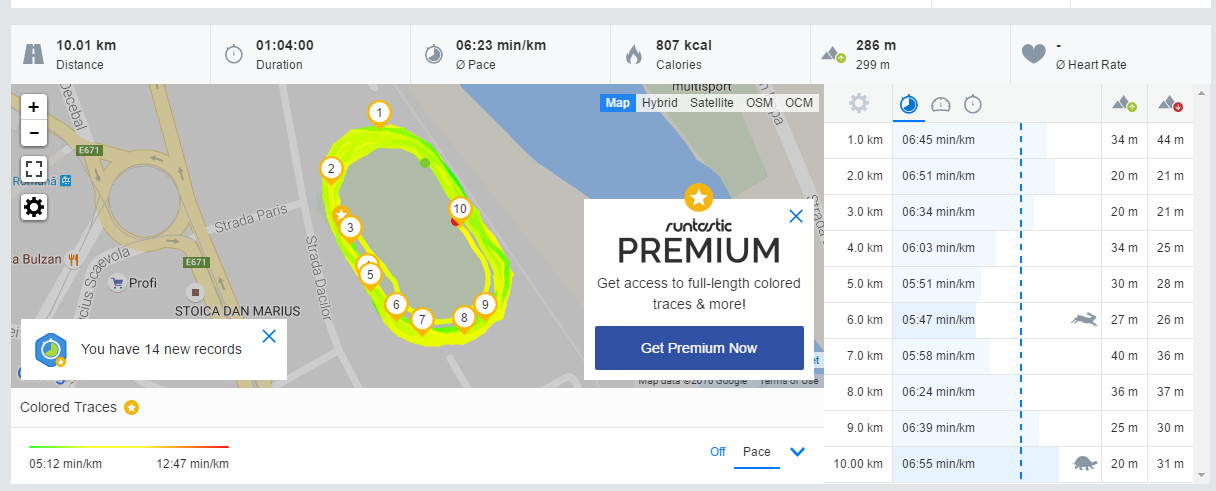Dismiss the new records notification
The image size is (1216, 491).
pos(269,336)
